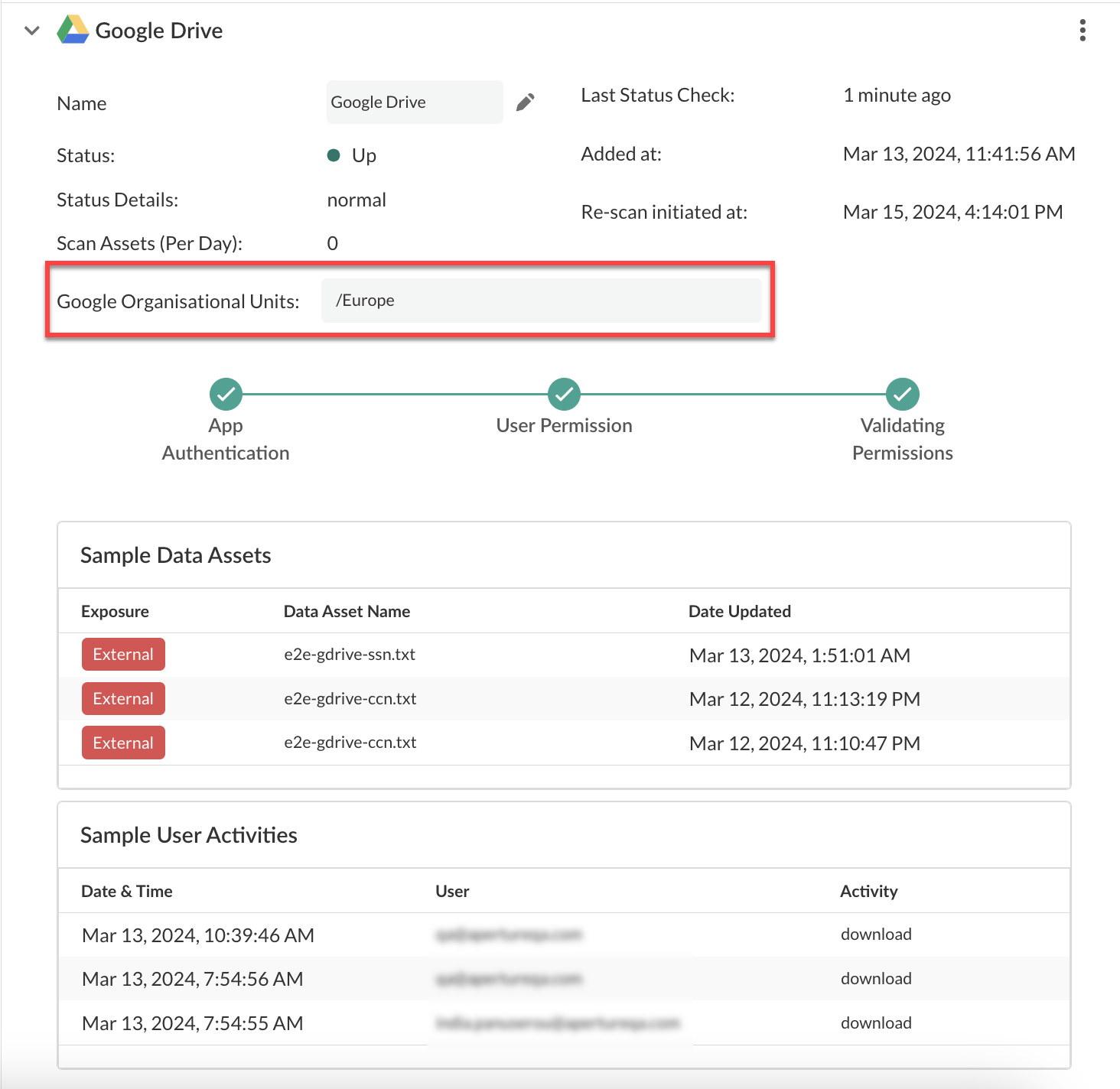Click the Data Asset Name column header
The width and height of the screenshot is (1120, 1089).
347,612
